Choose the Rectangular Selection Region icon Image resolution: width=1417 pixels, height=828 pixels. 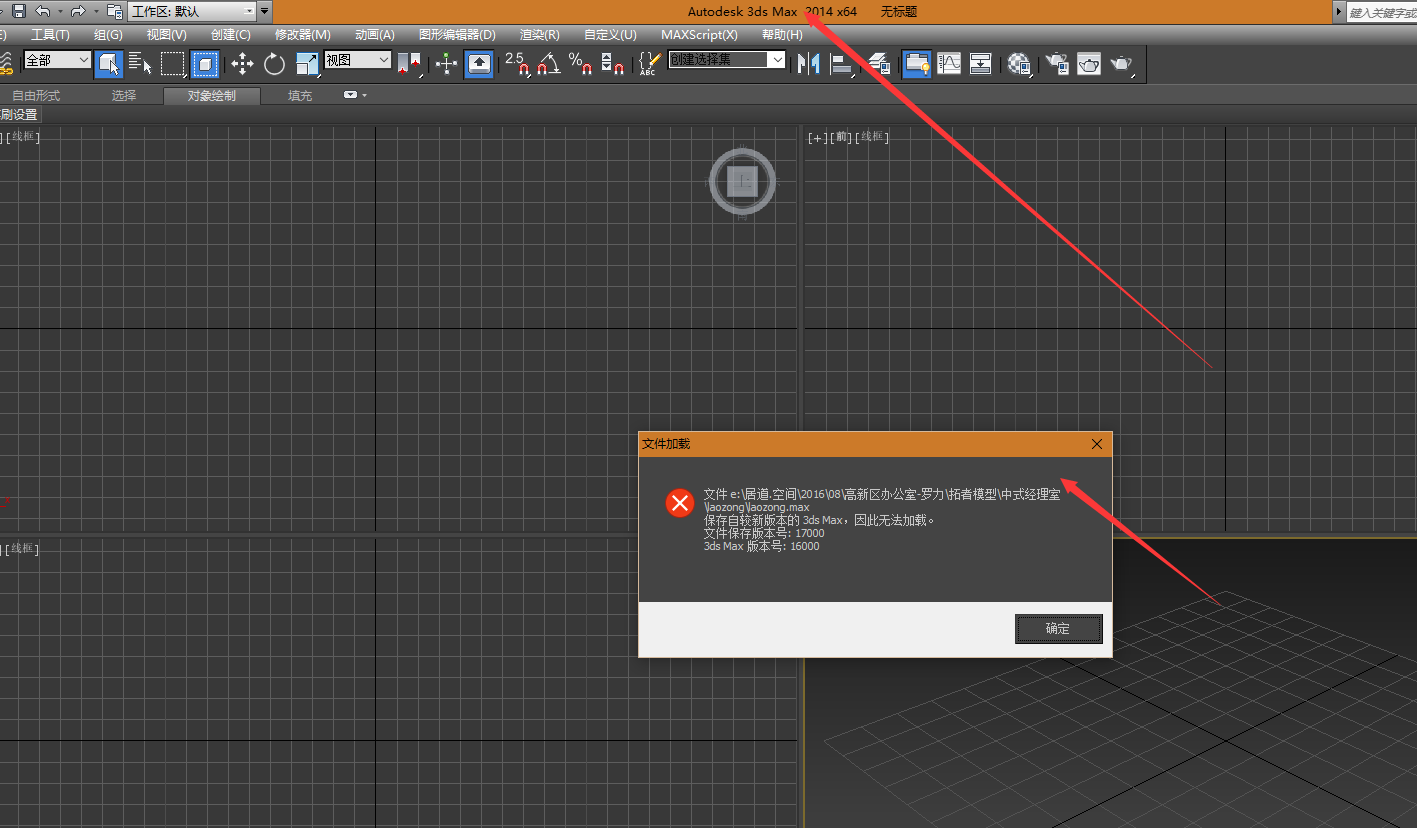(x=173, y=64)
